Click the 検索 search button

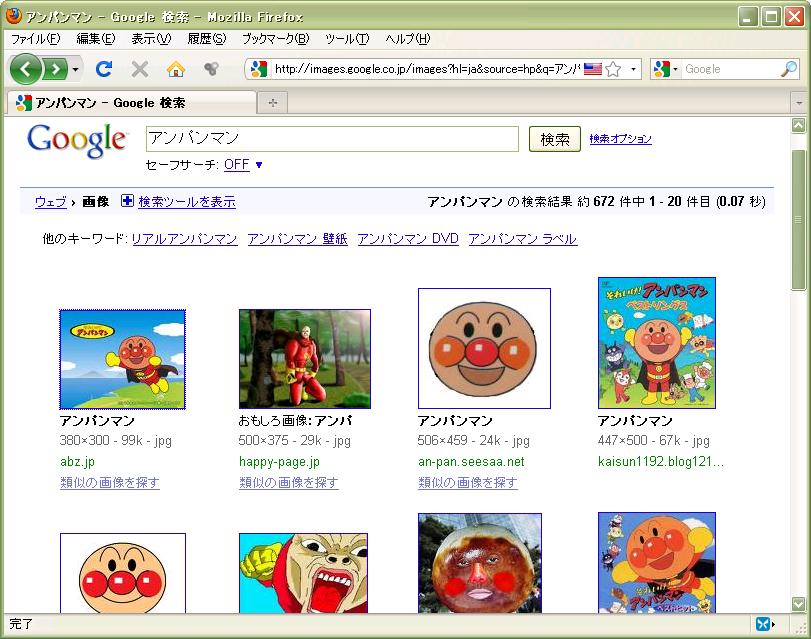[554, 139]
